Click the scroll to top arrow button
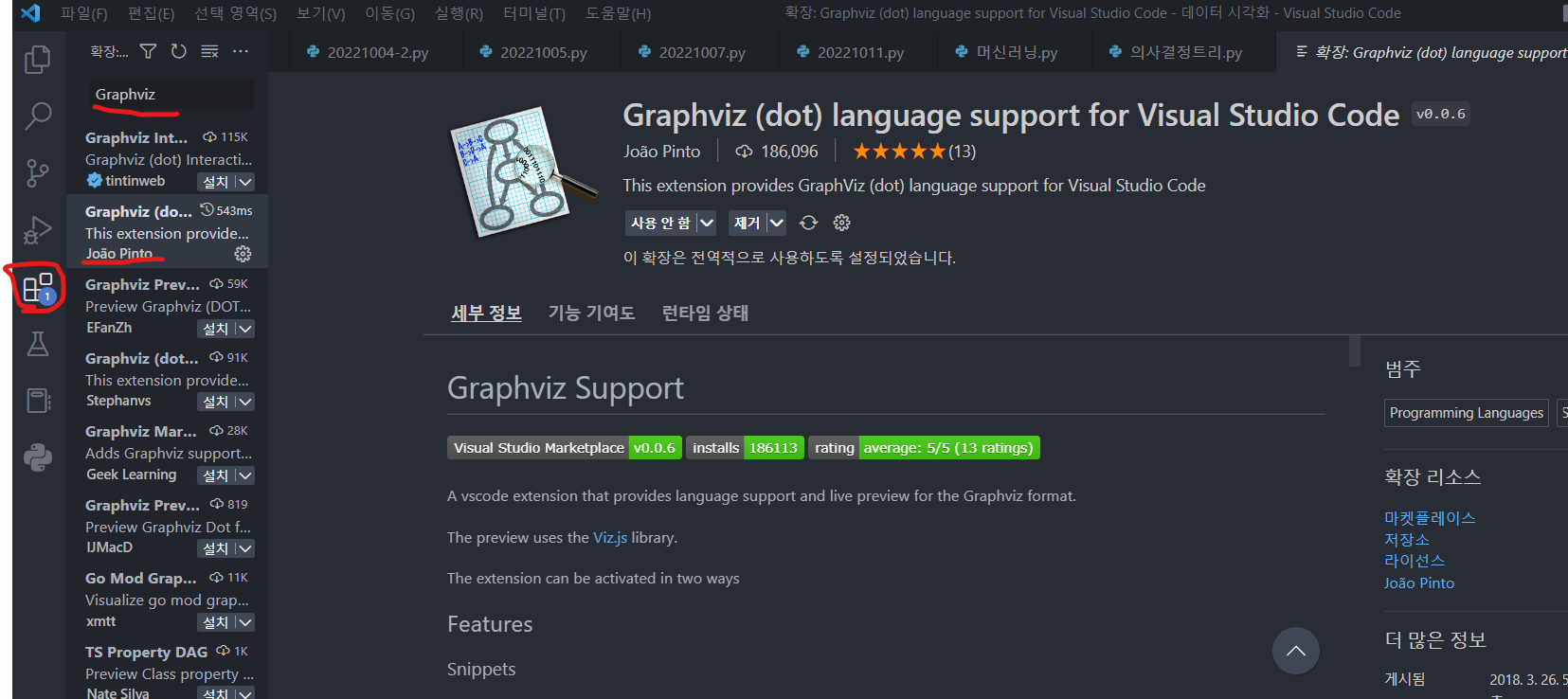 [x=1295, y=651]
